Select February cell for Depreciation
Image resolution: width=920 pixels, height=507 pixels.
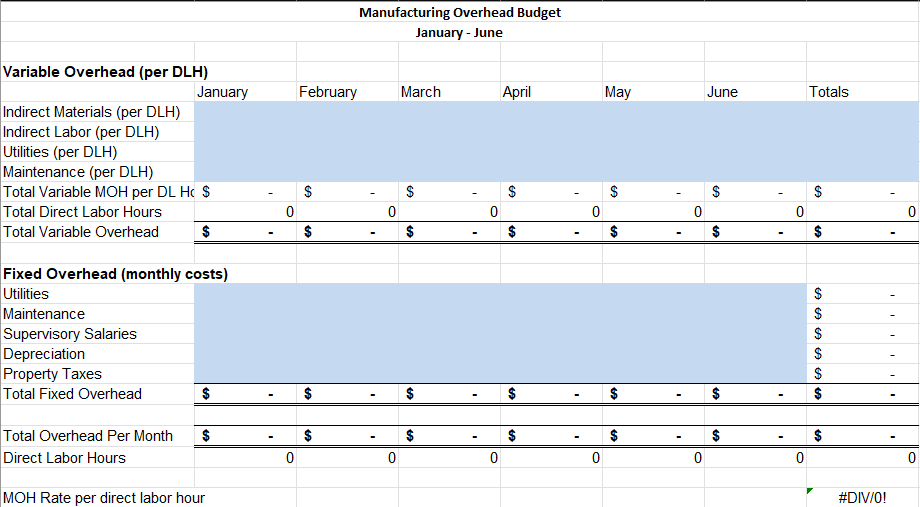tap(347, 354)
